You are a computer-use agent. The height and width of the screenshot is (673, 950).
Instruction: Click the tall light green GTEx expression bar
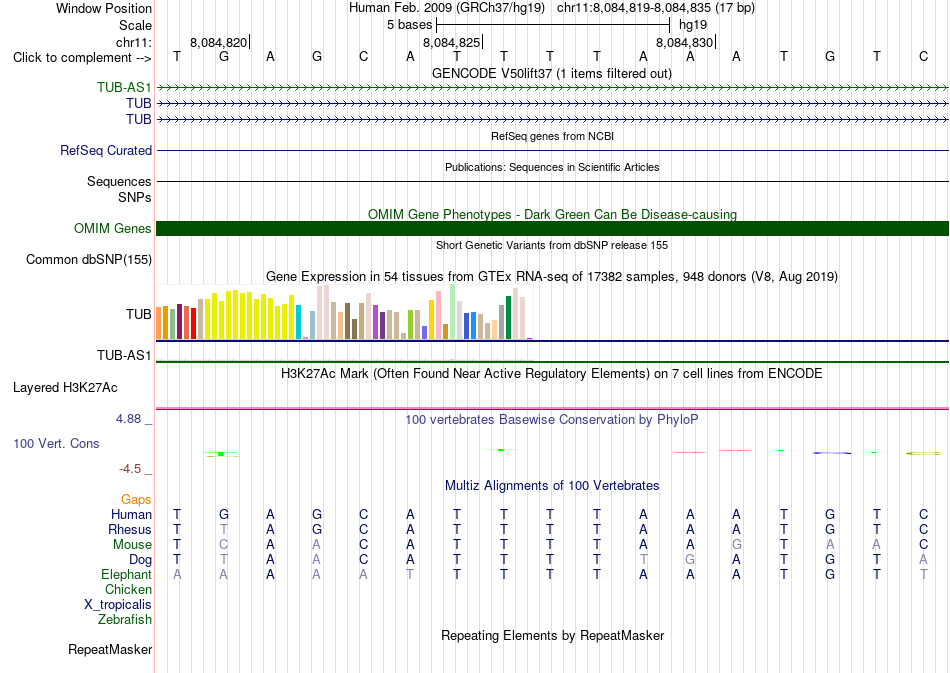click(453, 311)
